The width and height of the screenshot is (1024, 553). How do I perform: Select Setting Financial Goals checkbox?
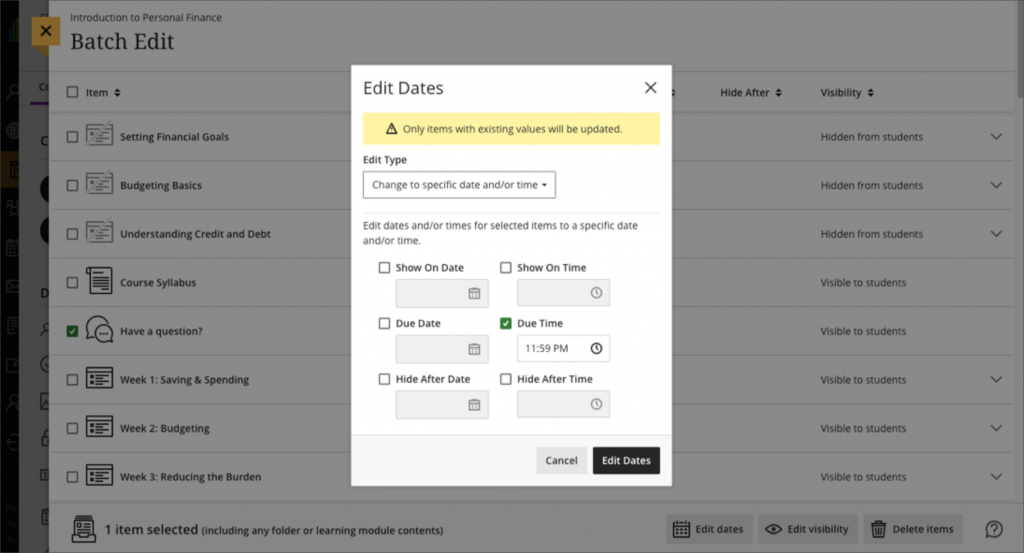[72, 137]
